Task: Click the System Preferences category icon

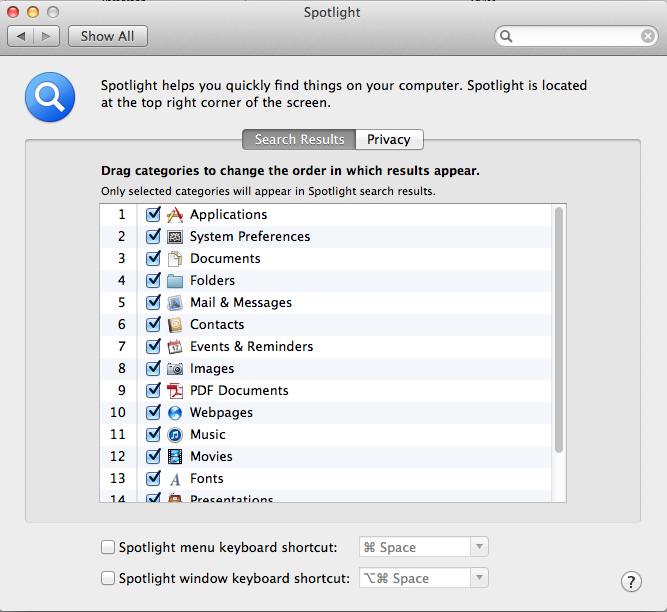Action: [x=175, y=237]
